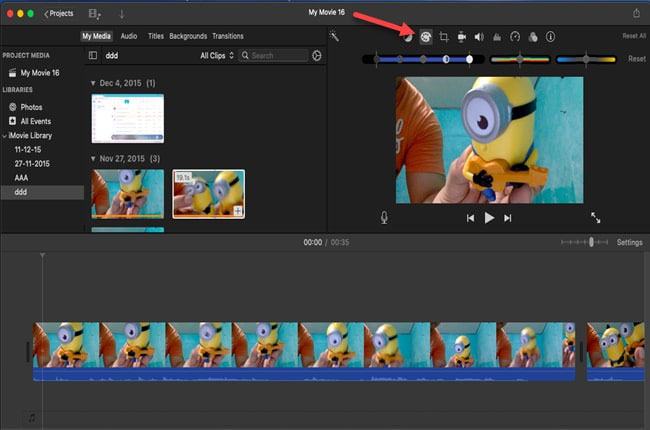Screen dimensions: 650x430
Task: Click the media Search field
Action: 273,56
